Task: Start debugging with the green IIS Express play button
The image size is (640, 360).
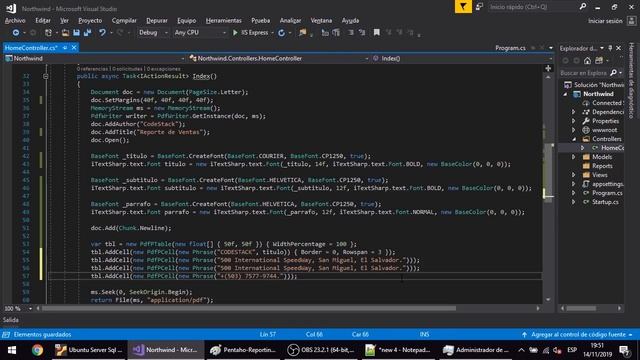Action: pyautogui.click(x=235, y=33)
